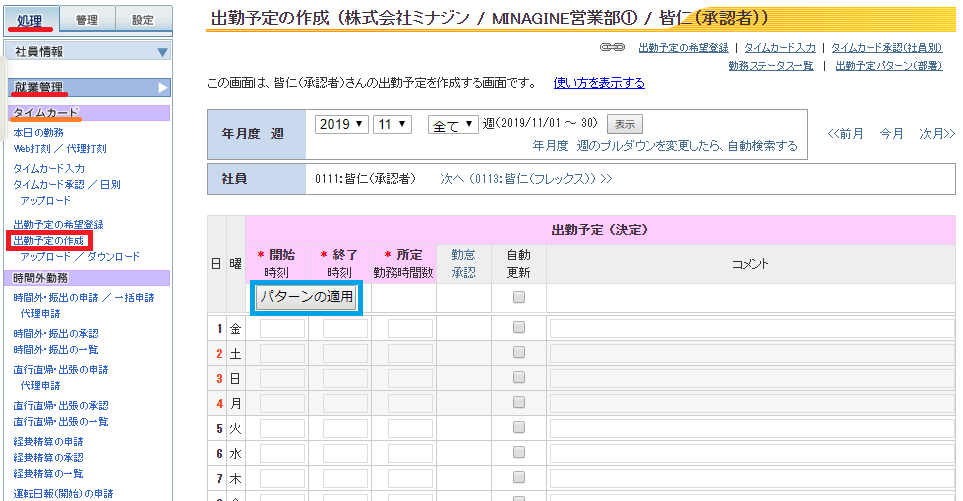Open 時間外・振出の申請 sidebar link
This screenshot has width=963, height=501.
56,298
